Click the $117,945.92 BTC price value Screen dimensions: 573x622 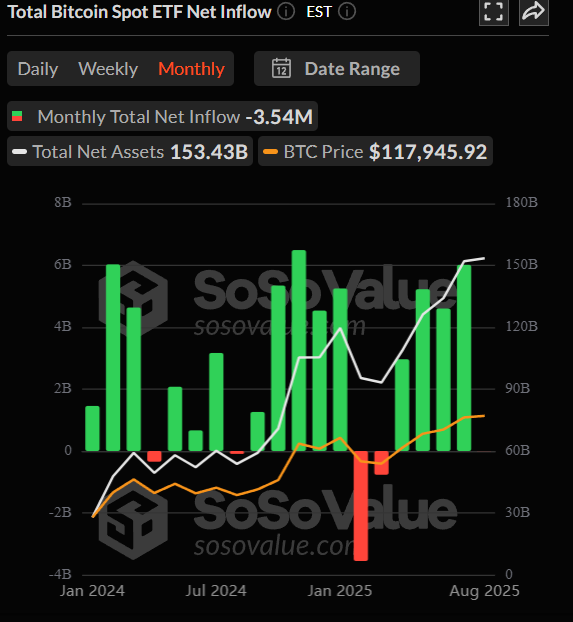tap(428, 152)
